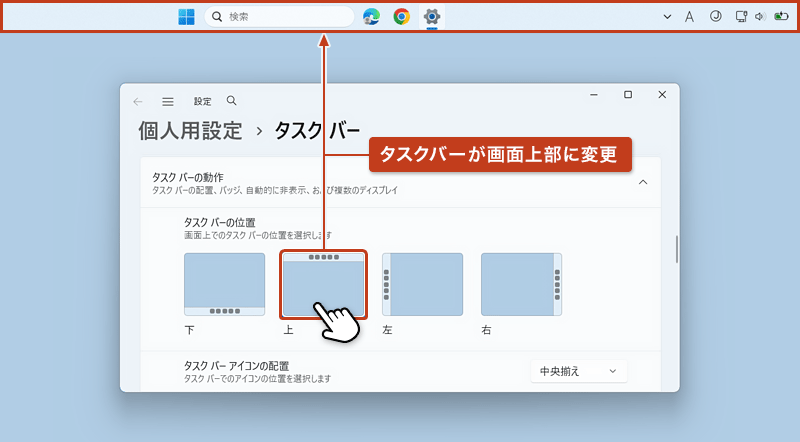Click the battery status tray icon
The width and height of the screenshot is (800, 442).
781,16
